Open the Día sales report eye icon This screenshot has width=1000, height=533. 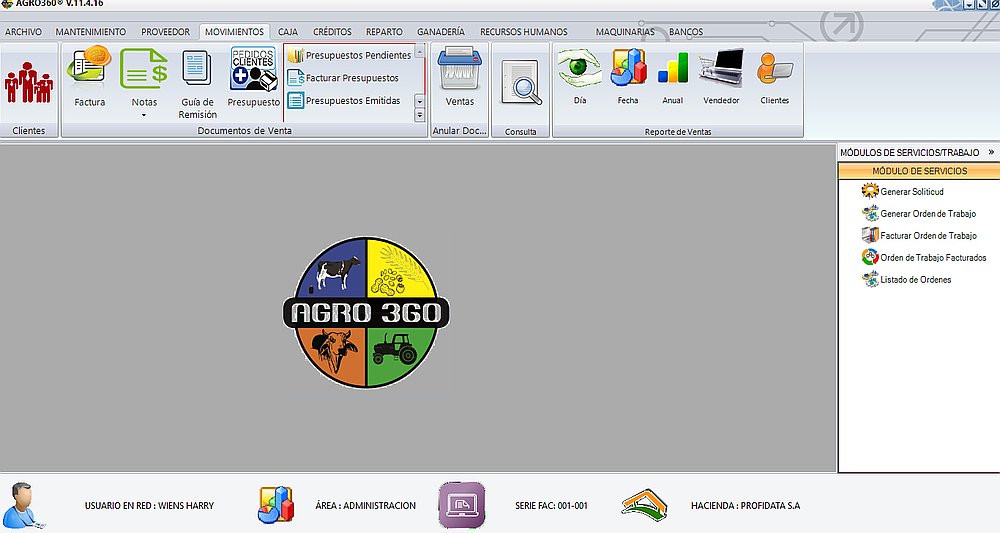[579, 68]
